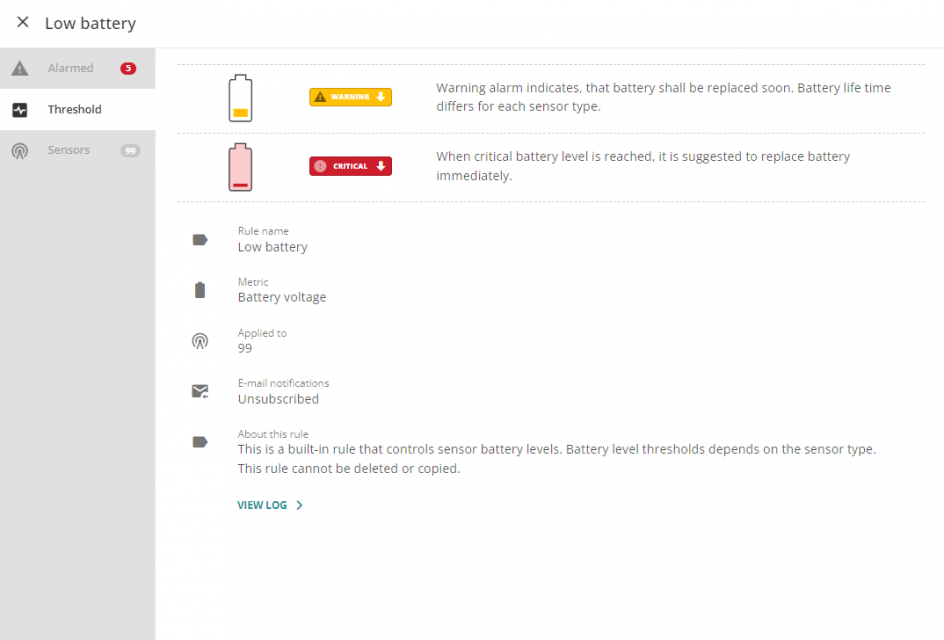The image size is (944, 640).
Task: Click the yellow warning battery icon
Action: (240, 98)
